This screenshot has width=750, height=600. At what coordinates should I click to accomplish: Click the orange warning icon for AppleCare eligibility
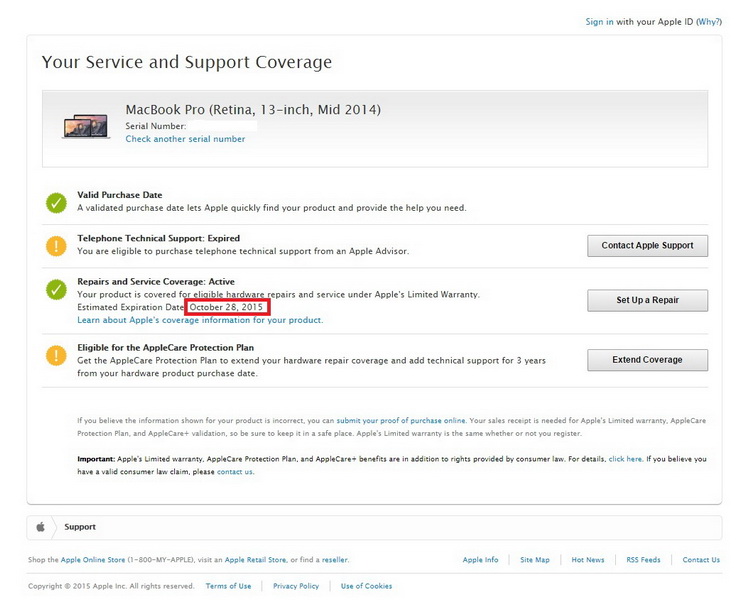pos(57,354)
